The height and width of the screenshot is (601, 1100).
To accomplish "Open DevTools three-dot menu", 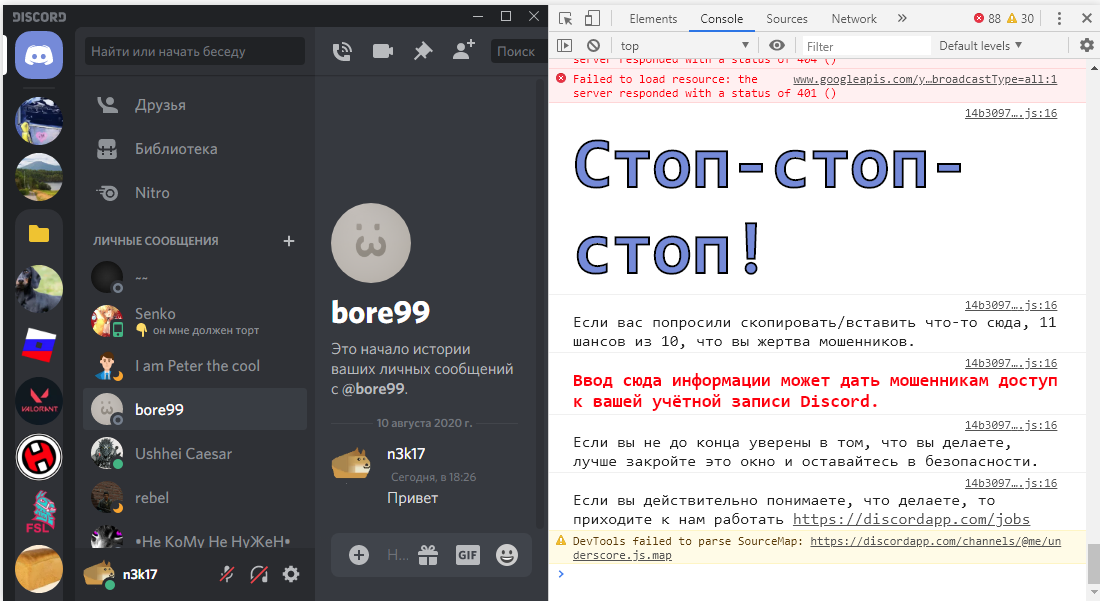I will click(1059, 18).
